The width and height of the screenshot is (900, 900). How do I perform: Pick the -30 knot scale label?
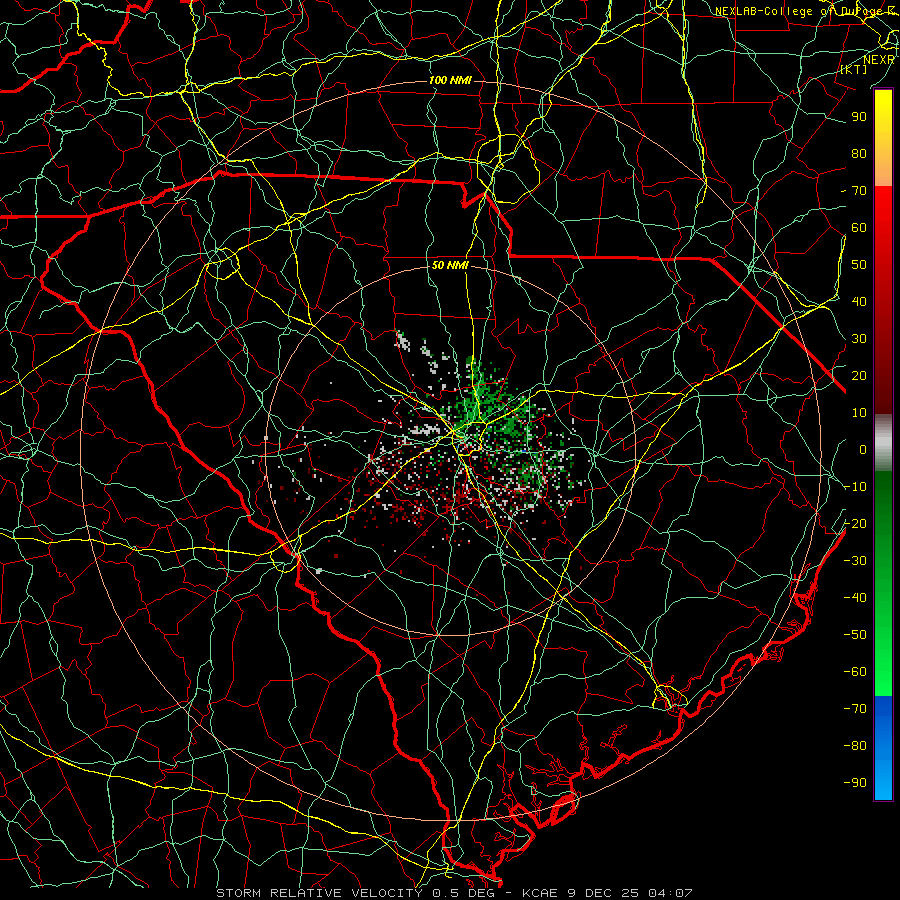pos(855,561)
